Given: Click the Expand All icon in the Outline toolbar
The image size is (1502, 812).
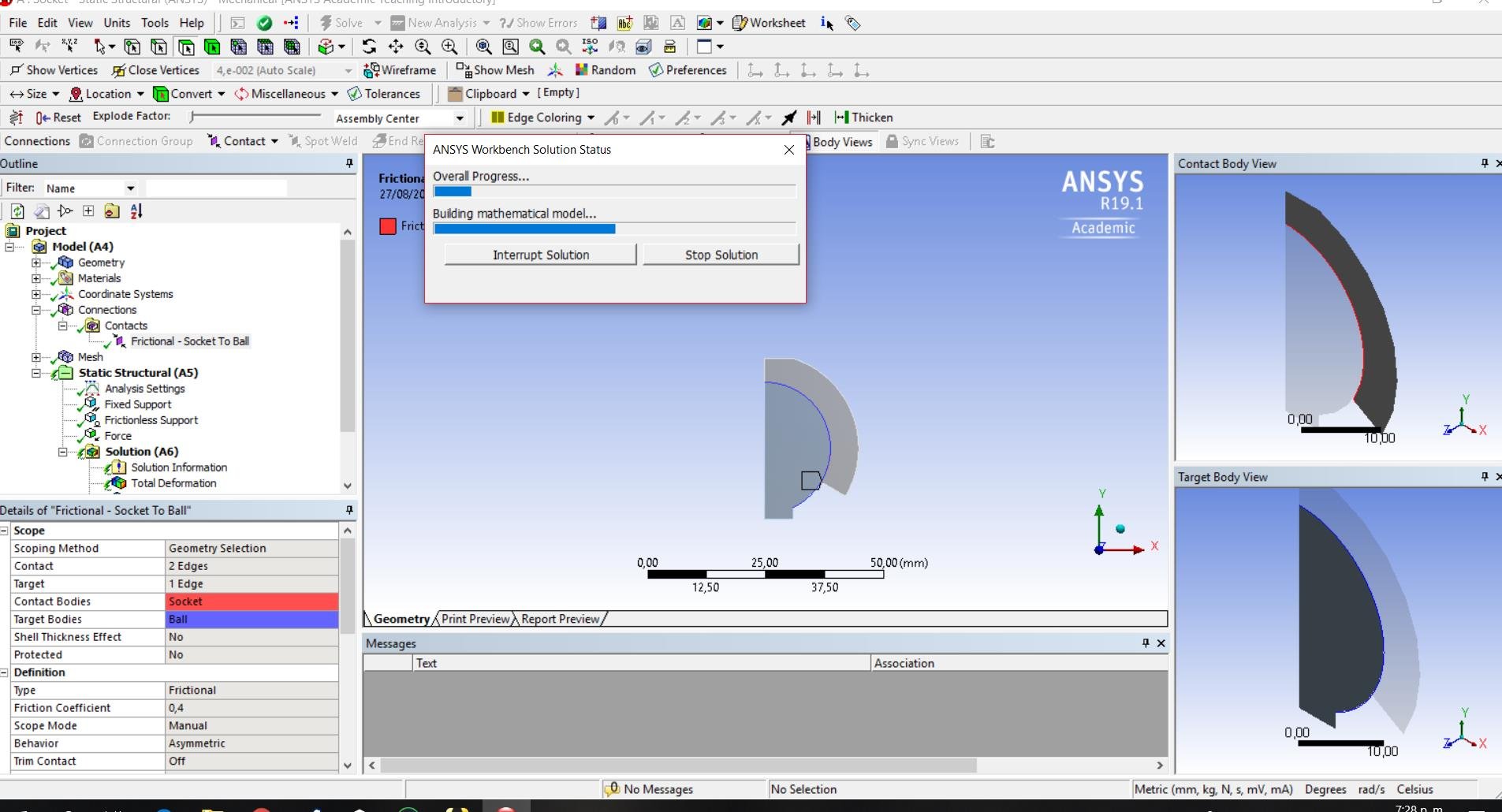Looking at the screenshot, I should click(88, 211).
